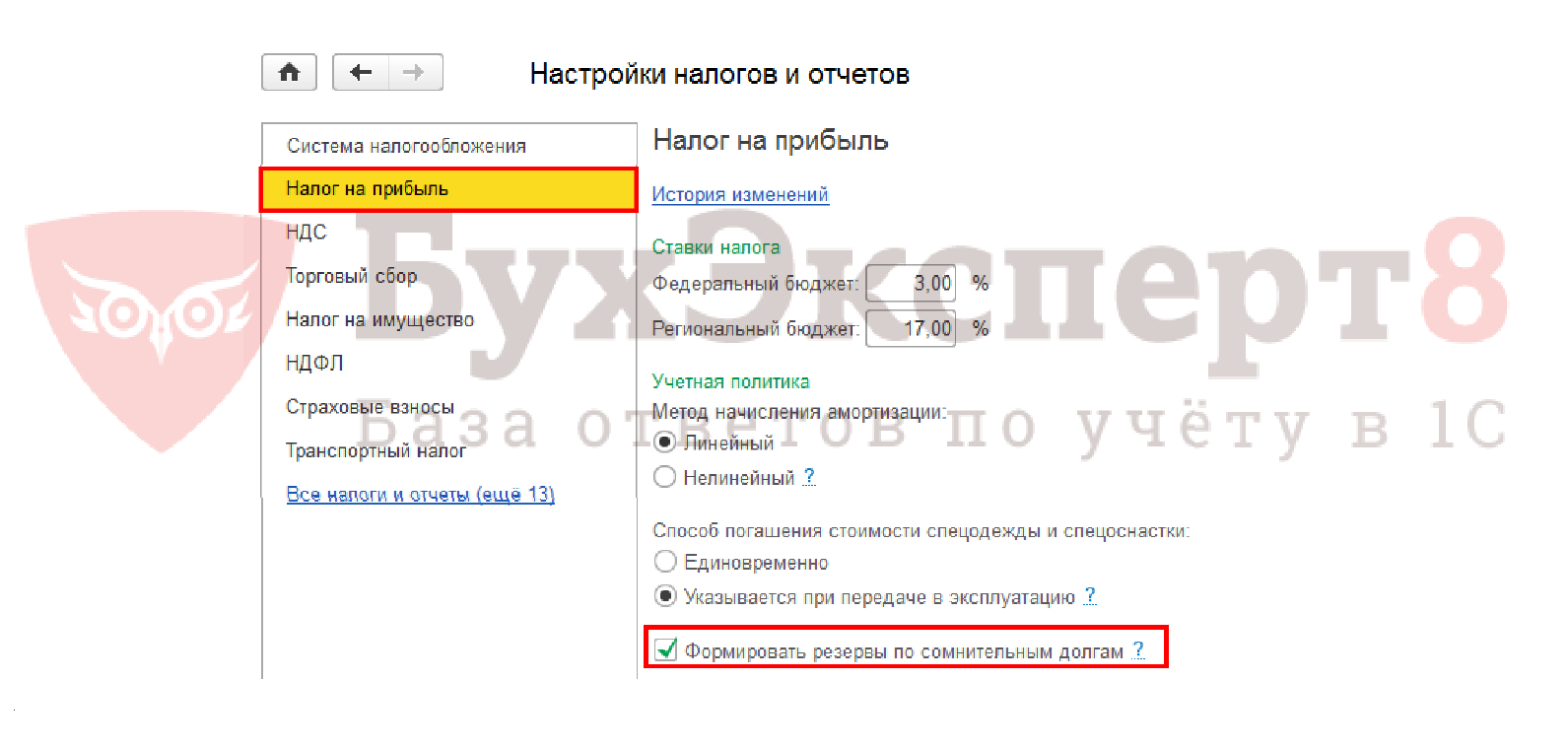The image size is (1568, 749).
Task: Click the Home icon button
Action: (x=289, y=72)
